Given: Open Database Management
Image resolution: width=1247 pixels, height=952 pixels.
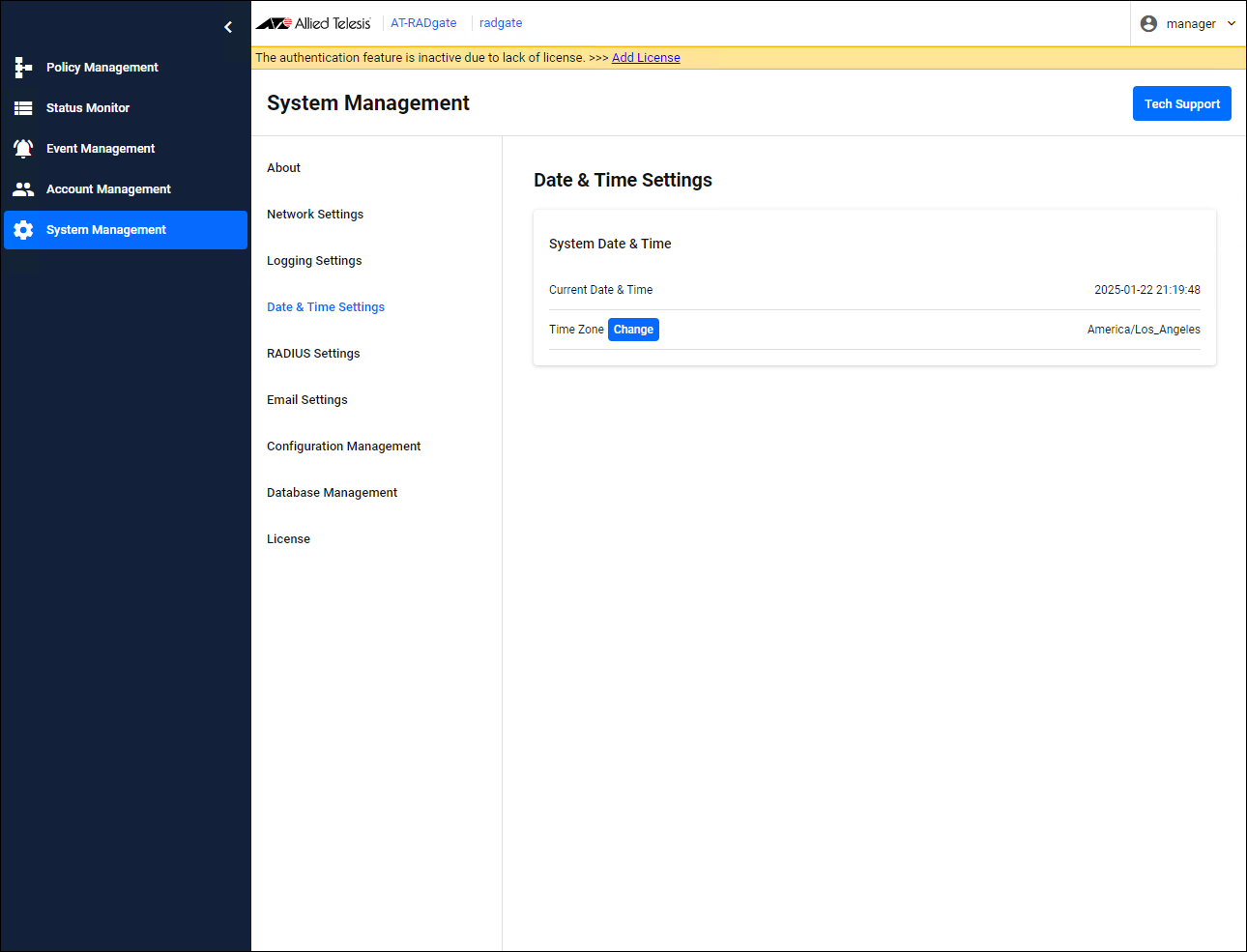Looking at the screenshot, I should coord(332,493).
